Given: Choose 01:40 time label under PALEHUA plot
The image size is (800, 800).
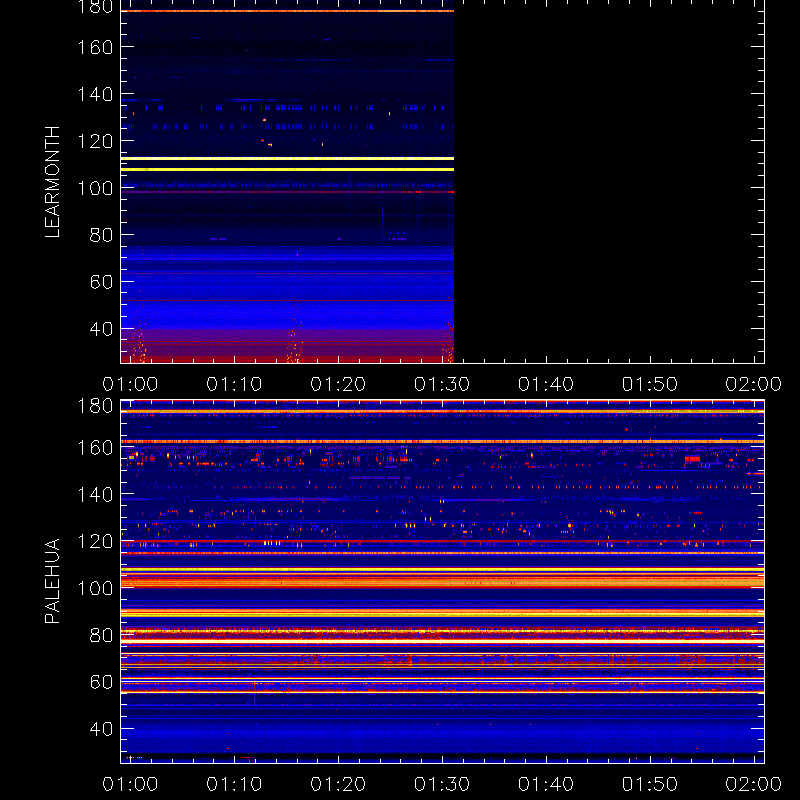Looking at the screenshot, I should [546, 784].
